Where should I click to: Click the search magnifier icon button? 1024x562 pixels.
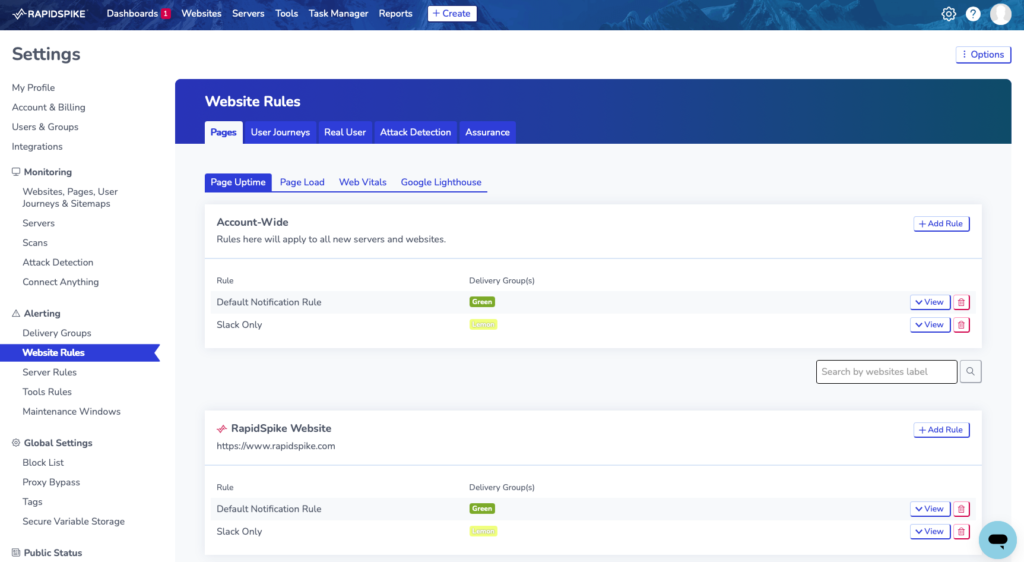click(970, 371)
